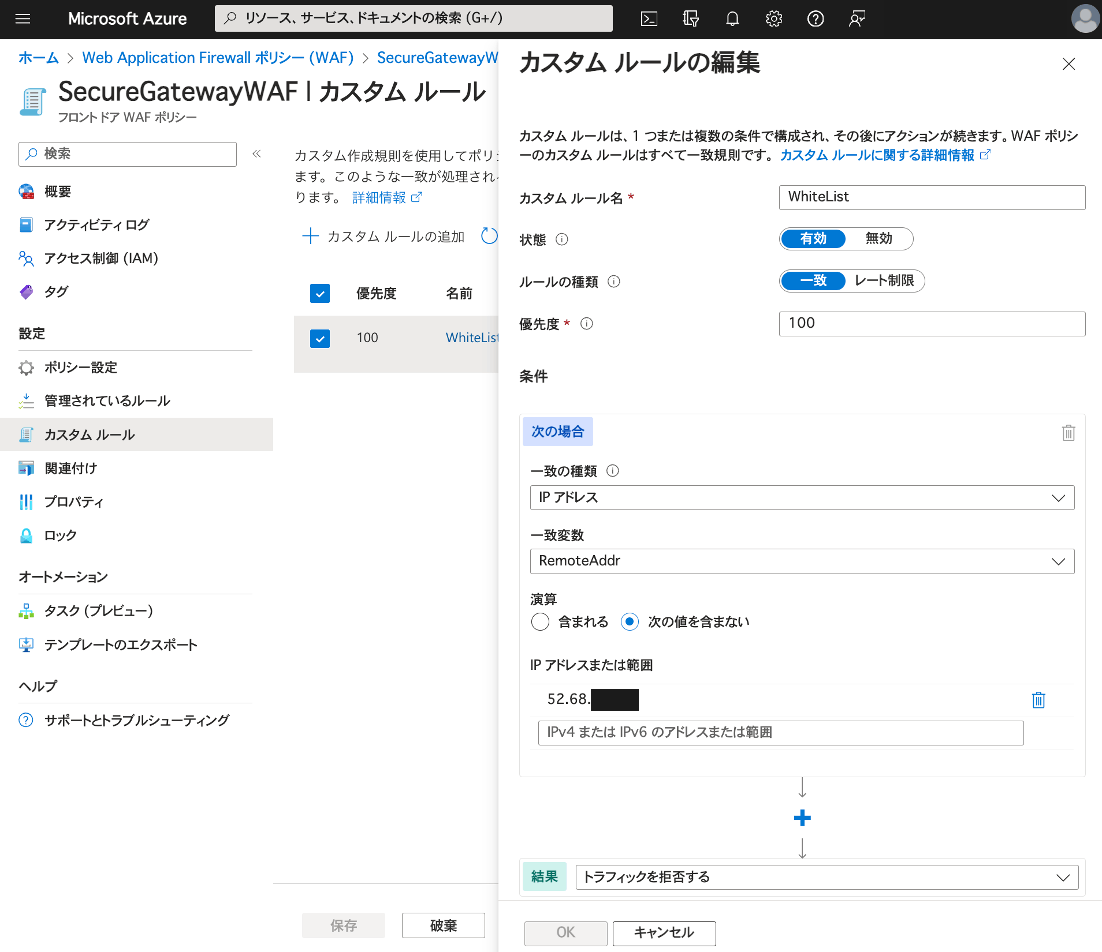Choose 一致 rule type
The image size is (1102, 952).
(813, 281)
